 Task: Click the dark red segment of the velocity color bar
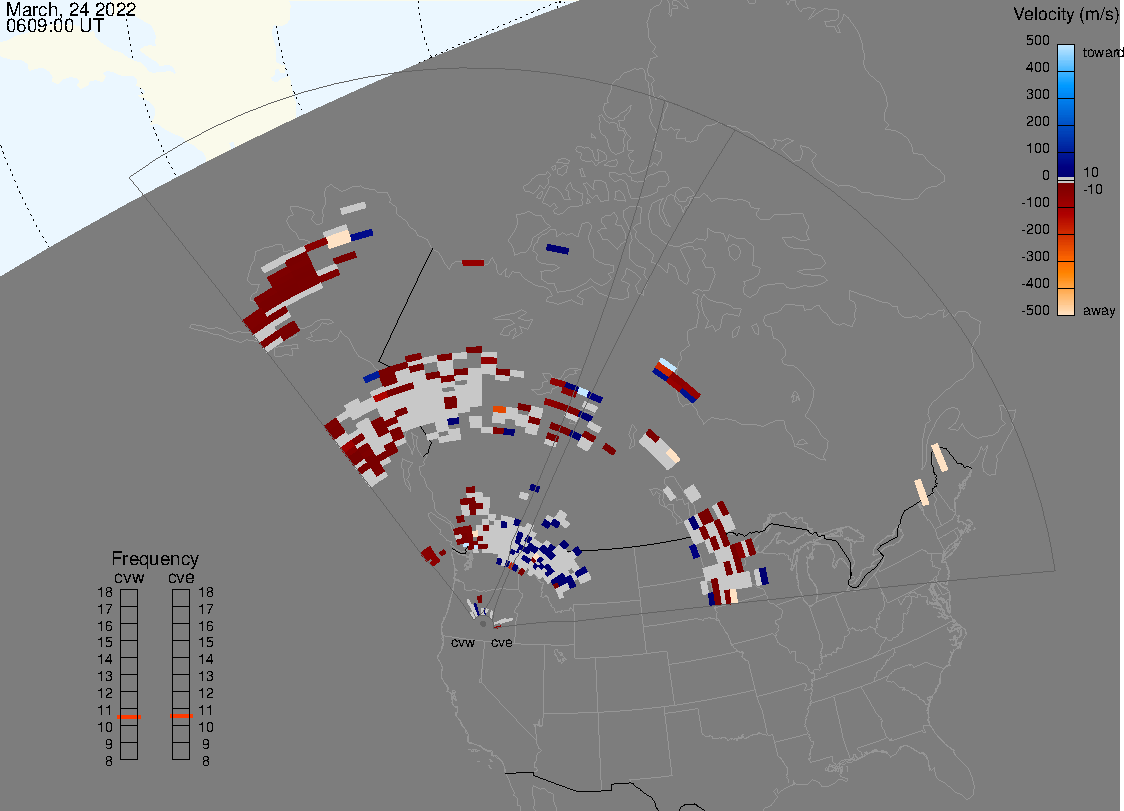(x=1066, y=205)
